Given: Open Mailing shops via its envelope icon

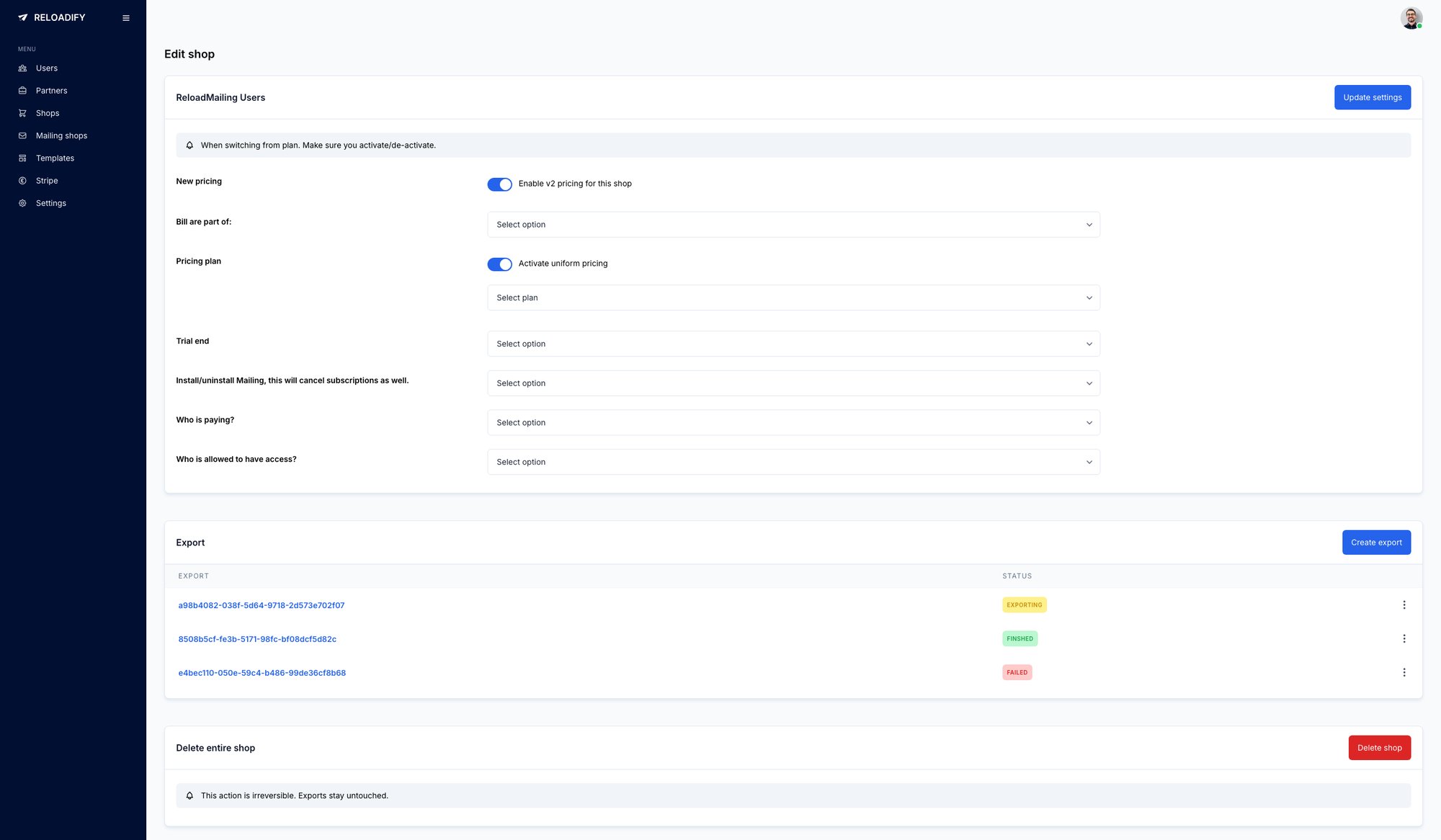Looking at the screenshot, I should point(23,135).
